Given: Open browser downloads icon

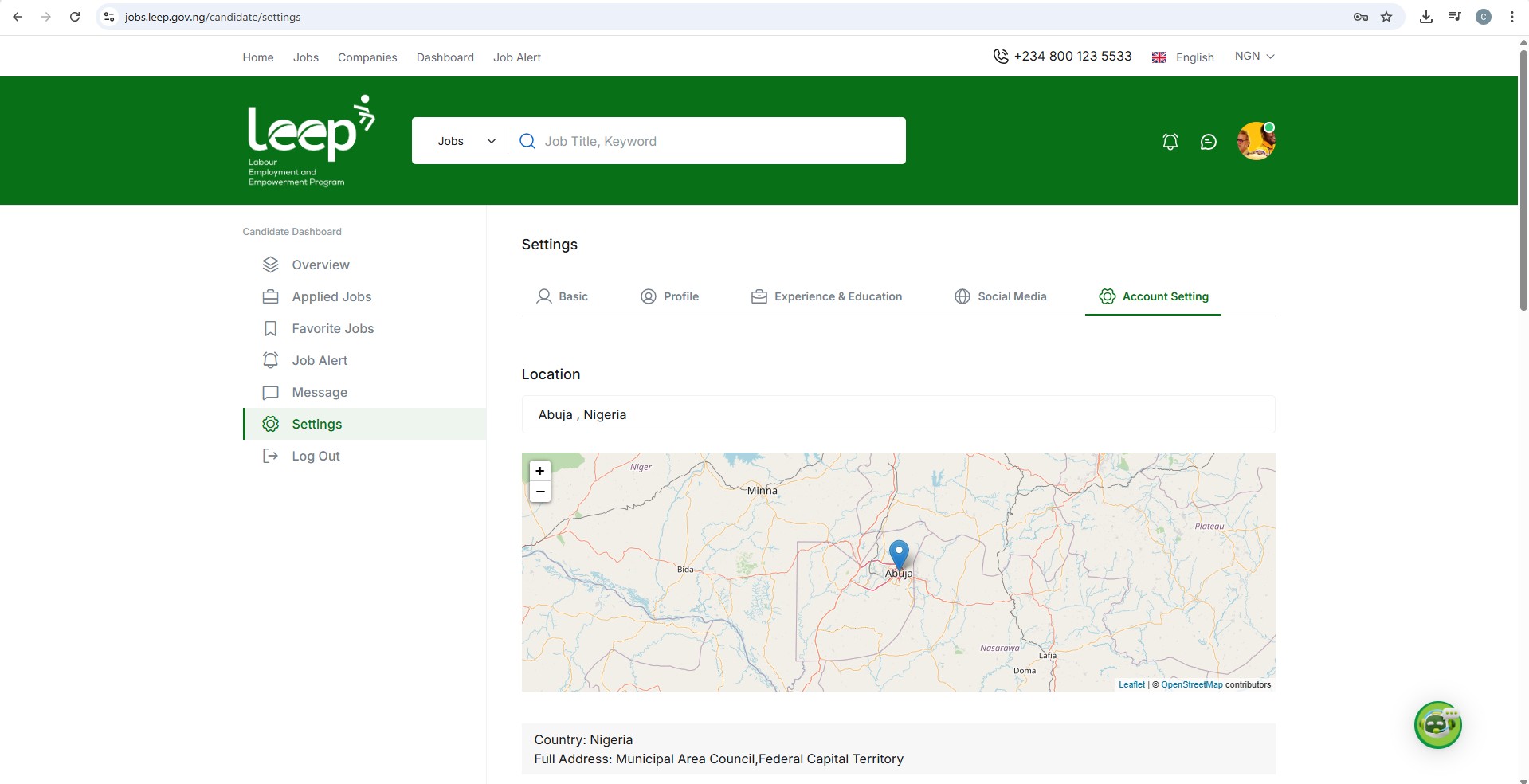Looking at the screenshot, I should [x=1425, y=17].
